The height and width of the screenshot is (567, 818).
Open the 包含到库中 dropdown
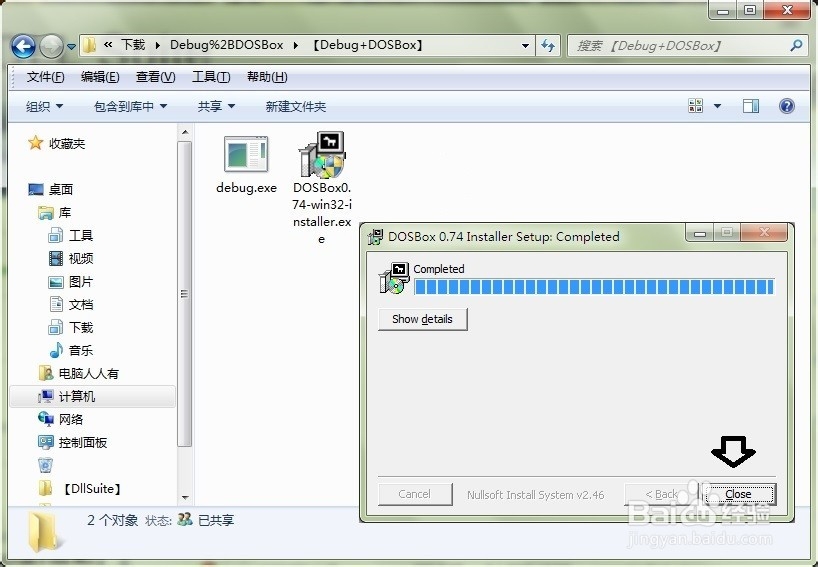coord(130,106)
